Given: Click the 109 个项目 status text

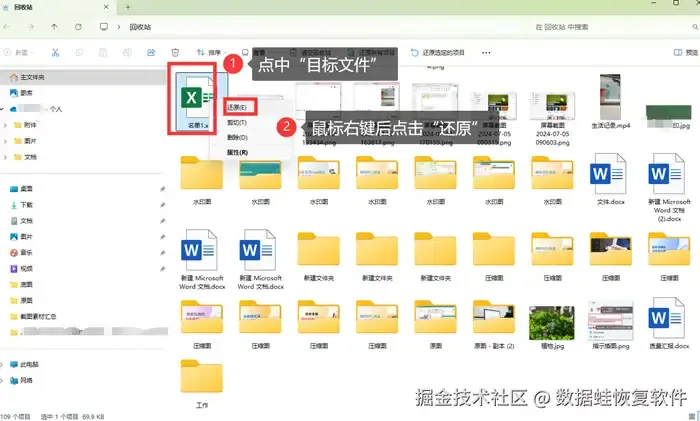Looking at the screenshot, I should click(x=15, y=417).
